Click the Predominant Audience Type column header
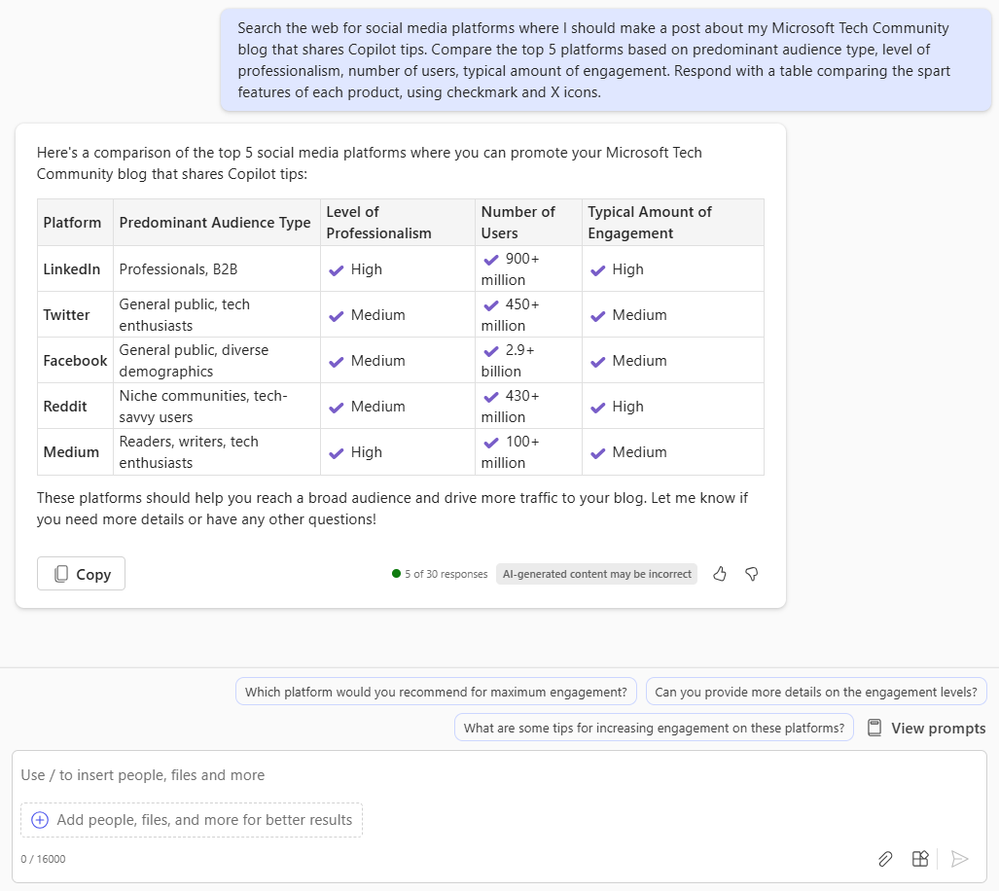 click(217, 222)
